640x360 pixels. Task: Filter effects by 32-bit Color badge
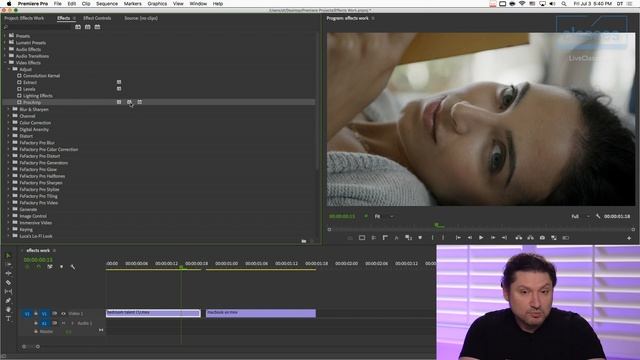point(88,27)
